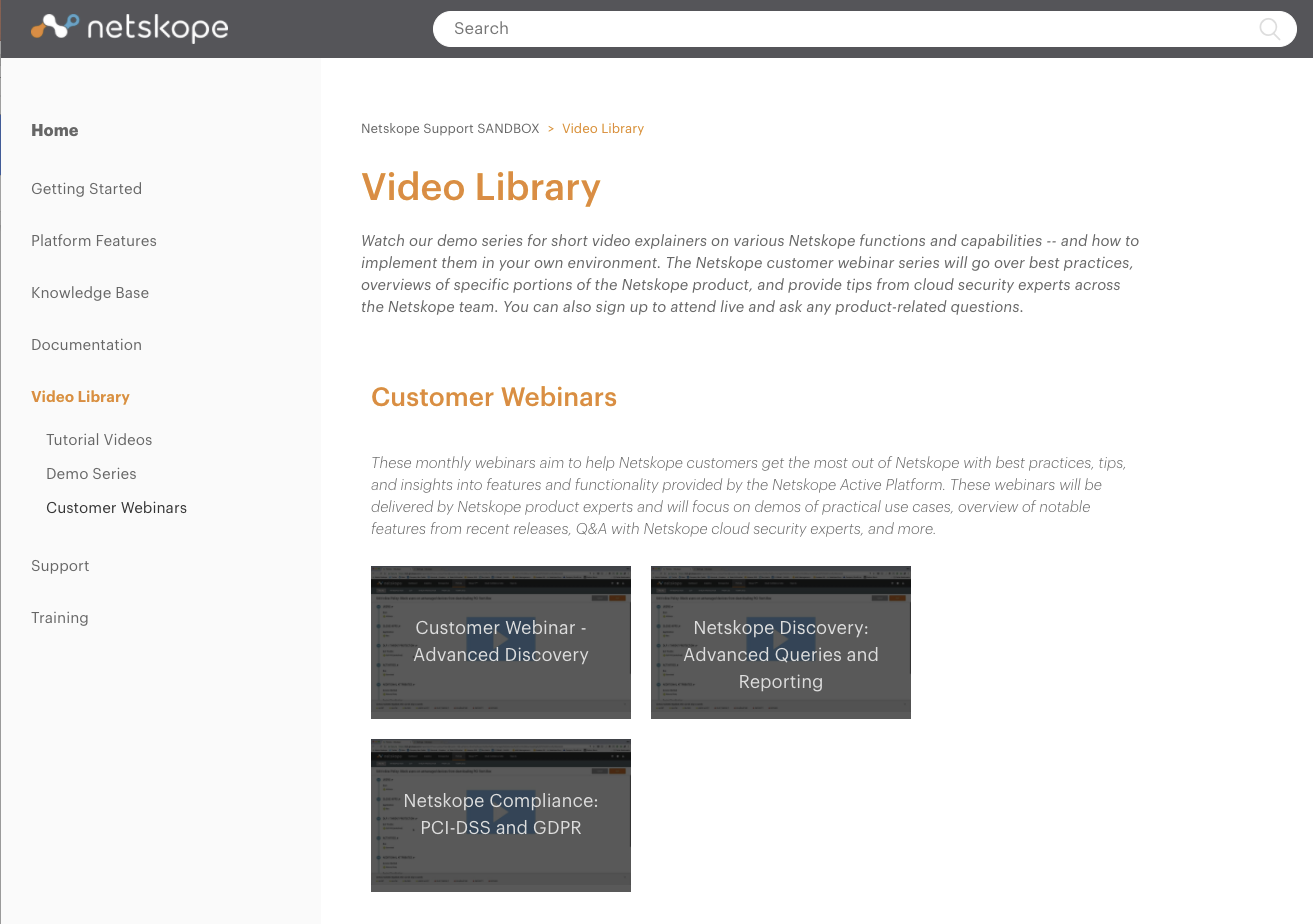This screenshot has width=1313, height=924.
Task: Click the Netskope logo in the header
Action: pyautogui.click(x=130, y=28)
